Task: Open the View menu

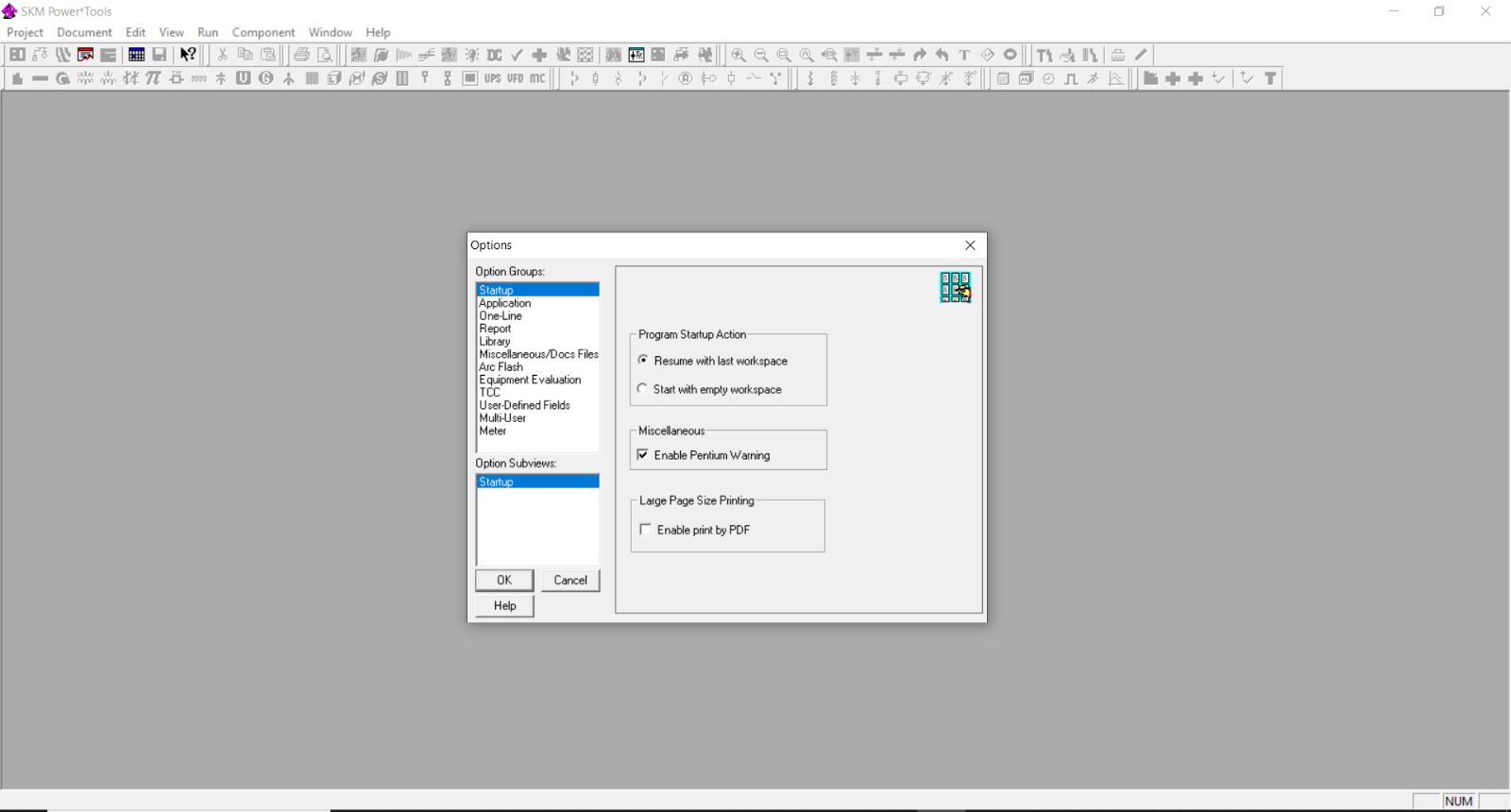Action: [x=172, y=32]
